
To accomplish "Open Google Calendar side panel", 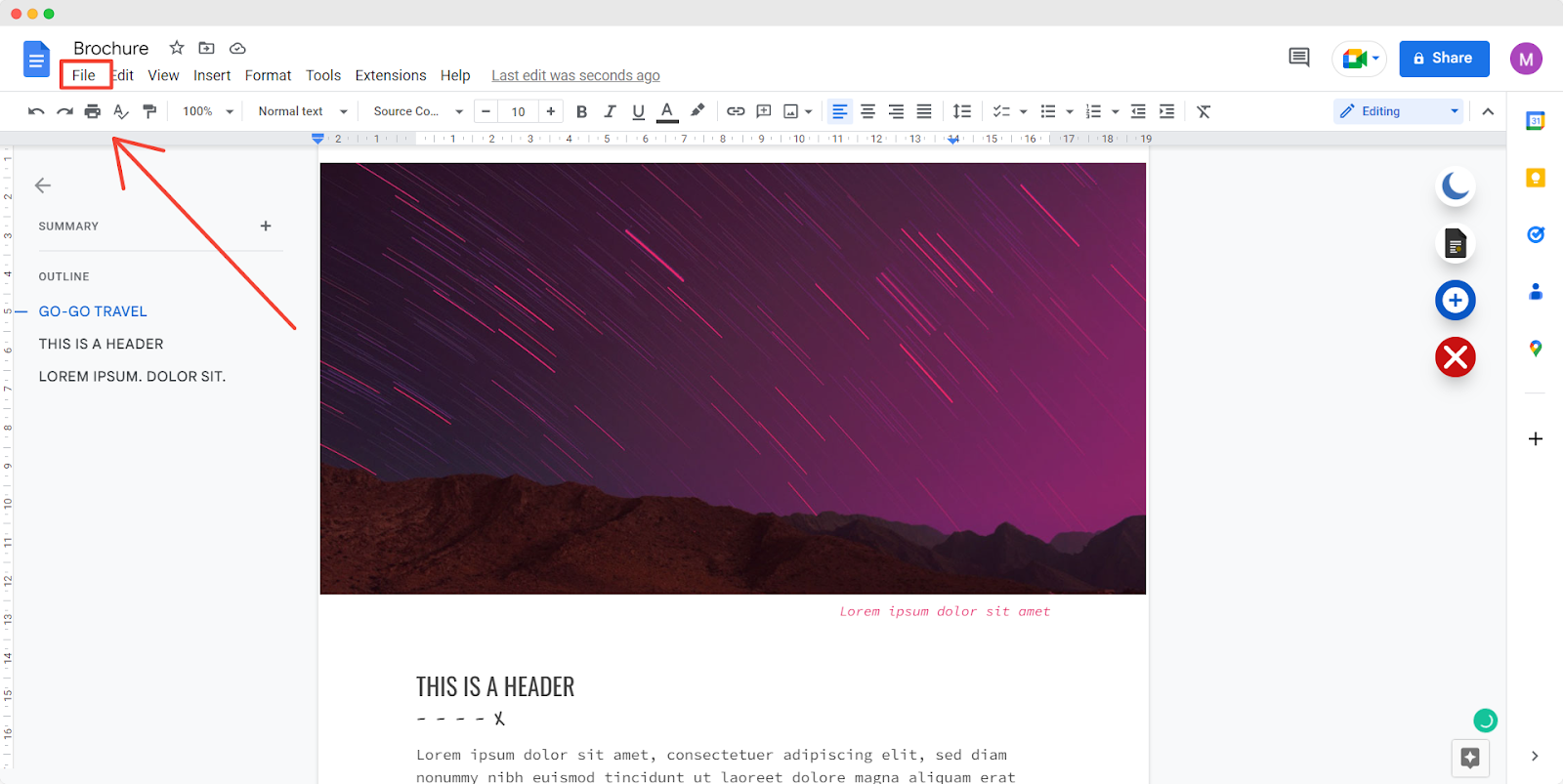I will click(x=1536, y=121).
